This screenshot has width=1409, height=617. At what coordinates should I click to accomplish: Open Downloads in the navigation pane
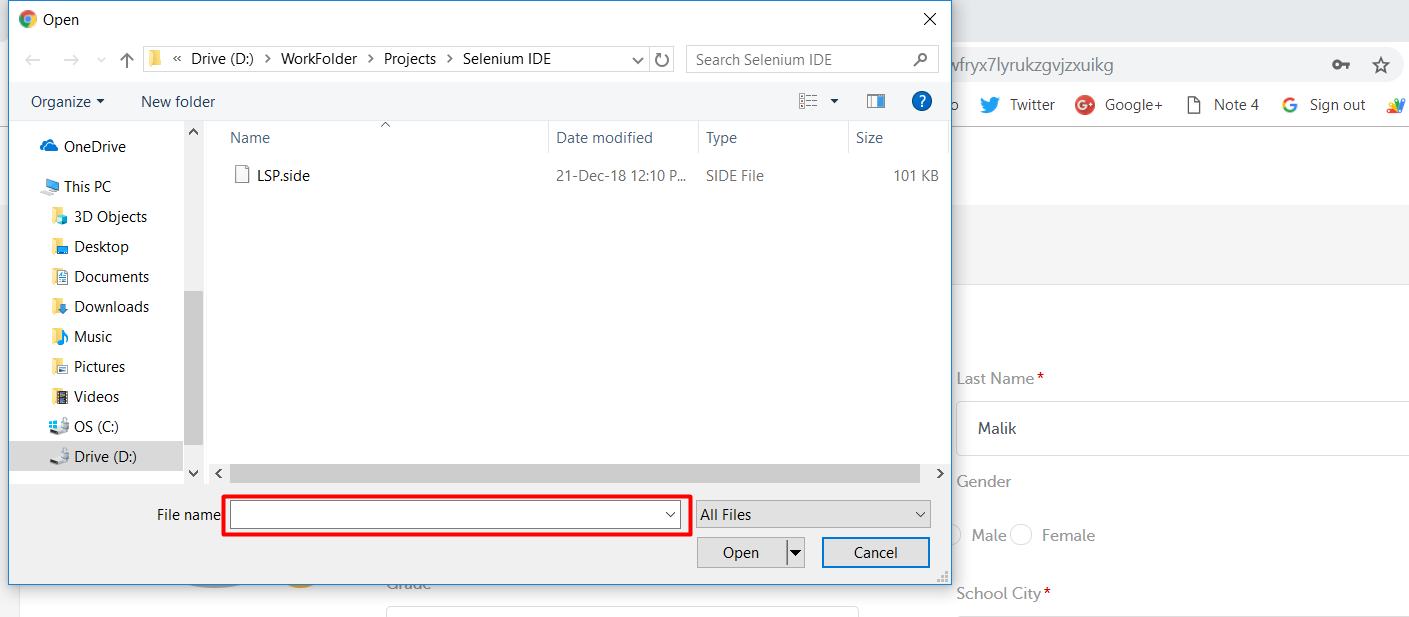[111, 307]
